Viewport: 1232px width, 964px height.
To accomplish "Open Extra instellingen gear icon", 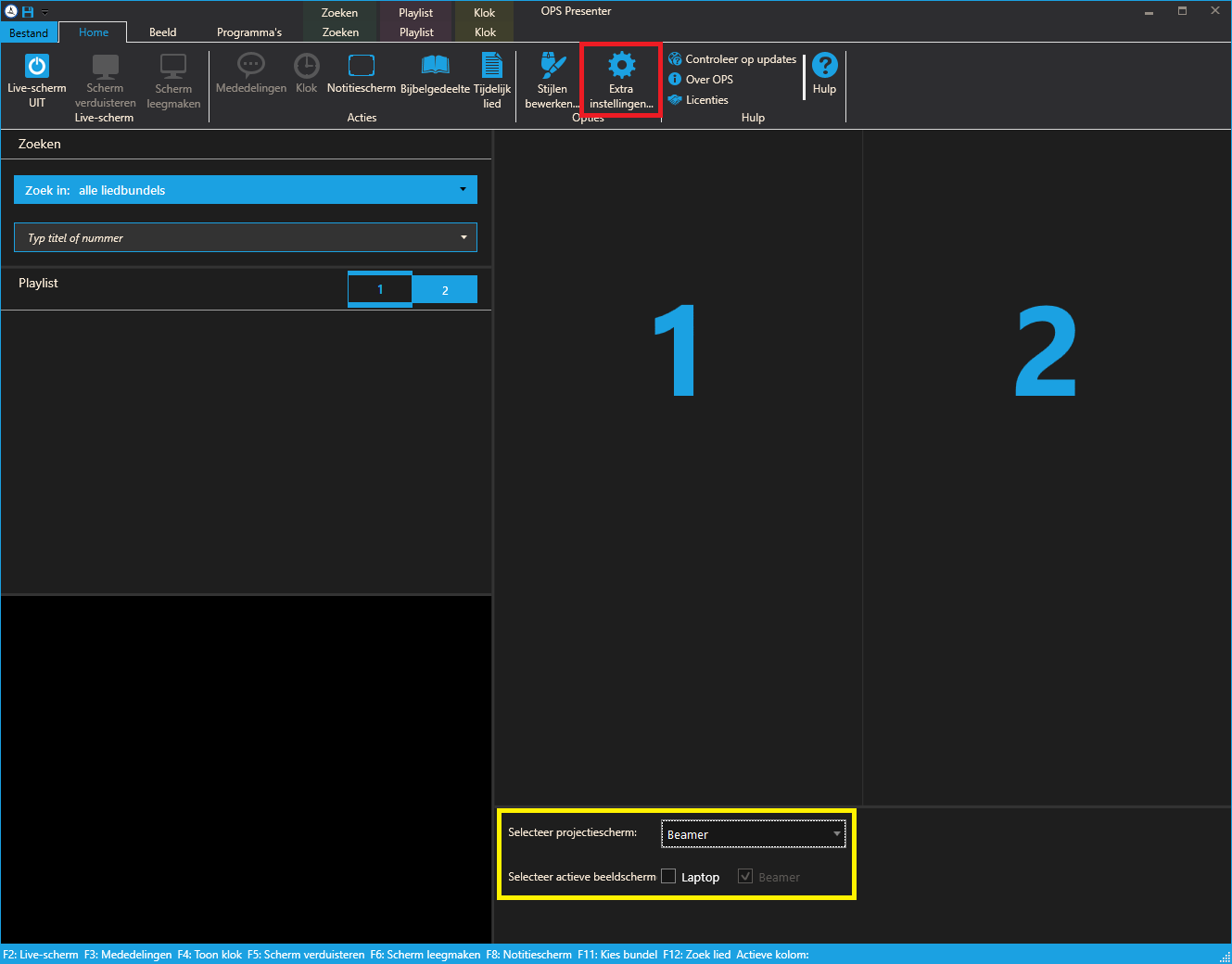I will coord(622,65).
